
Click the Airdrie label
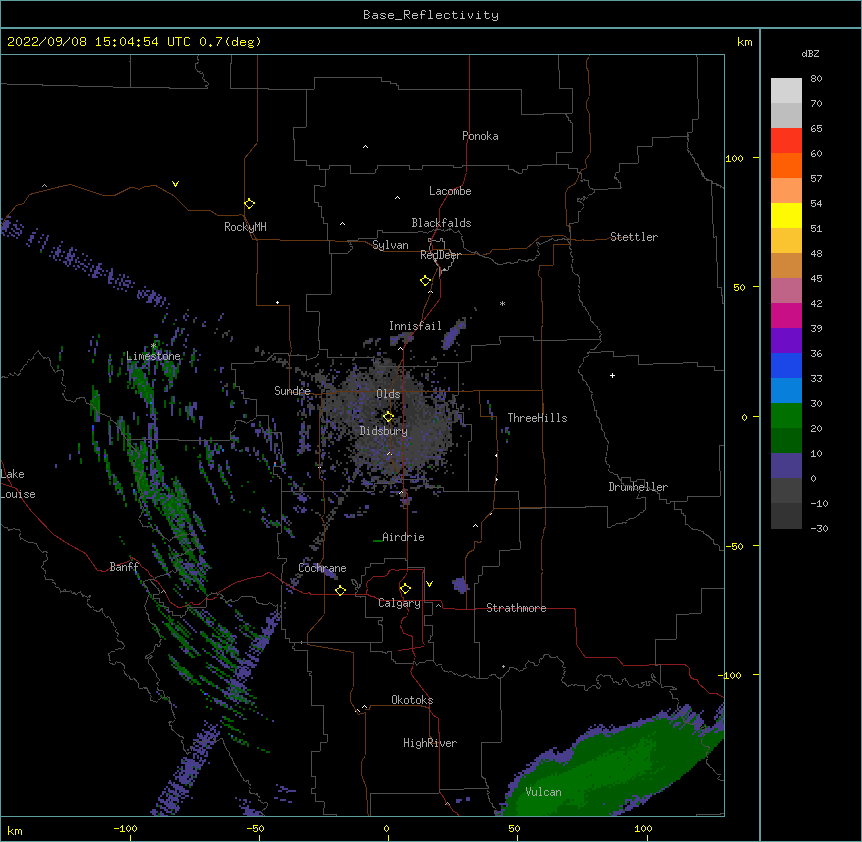[x=403, y=537]
